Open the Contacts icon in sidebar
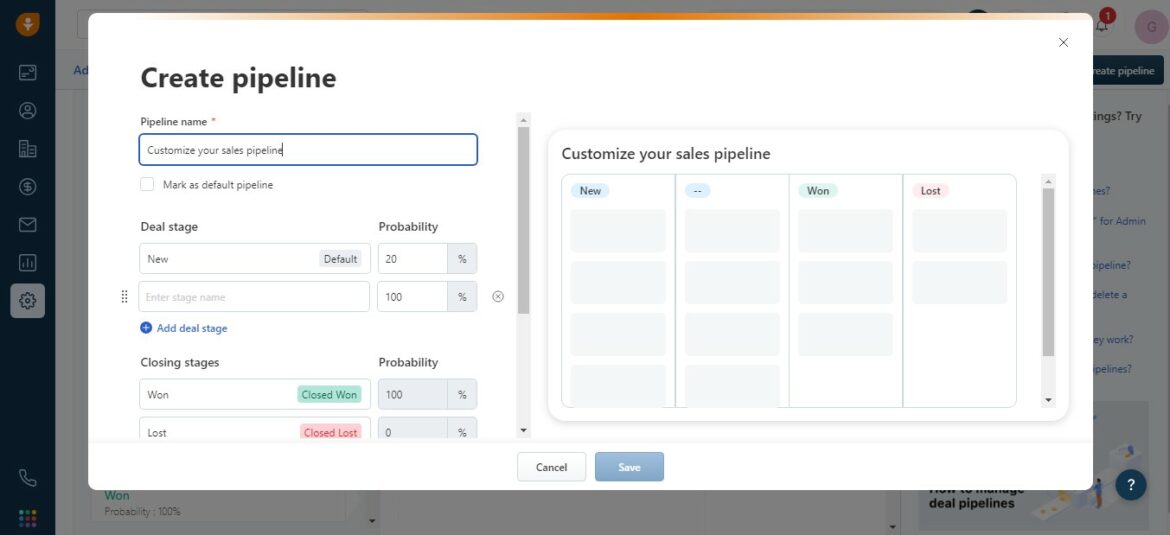The image size is (1170, 535). point(28,110)
